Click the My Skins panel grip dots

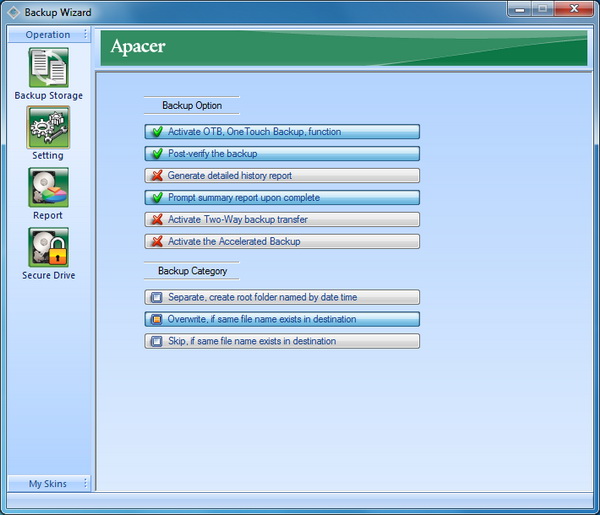pyautogui.click(x=85, y=484)
